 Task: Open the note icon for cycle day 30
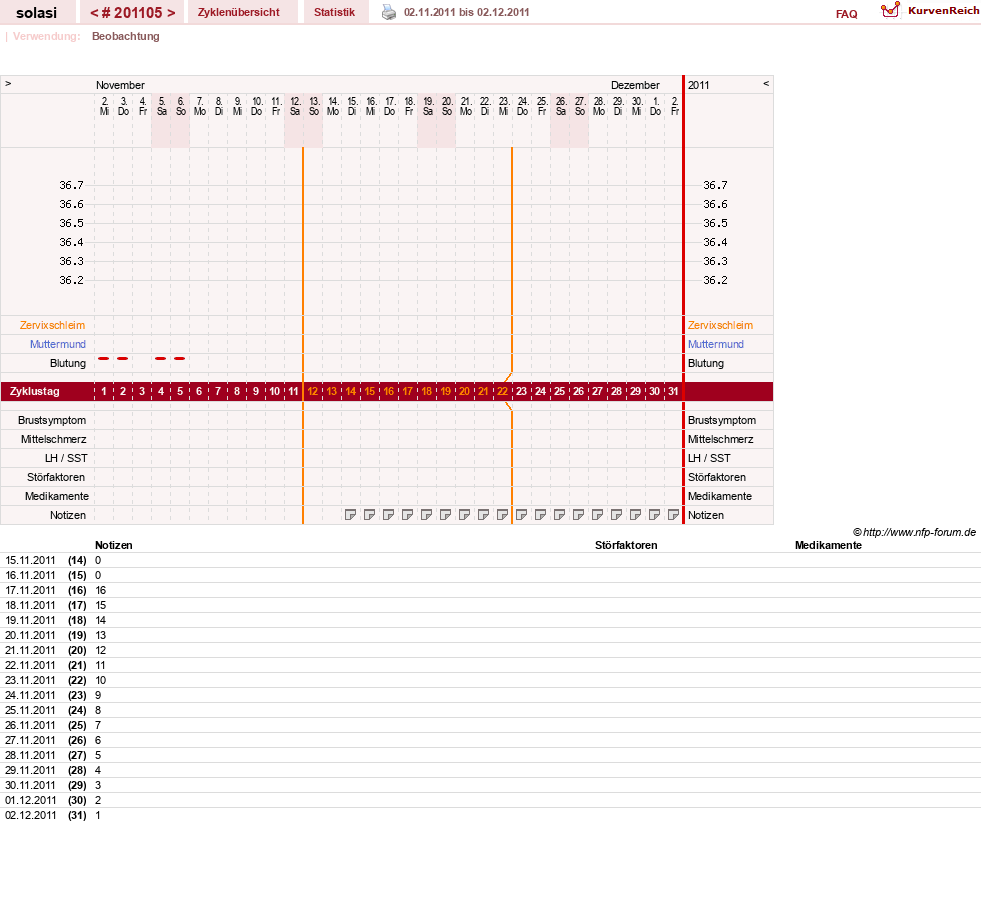pos(654,515)
